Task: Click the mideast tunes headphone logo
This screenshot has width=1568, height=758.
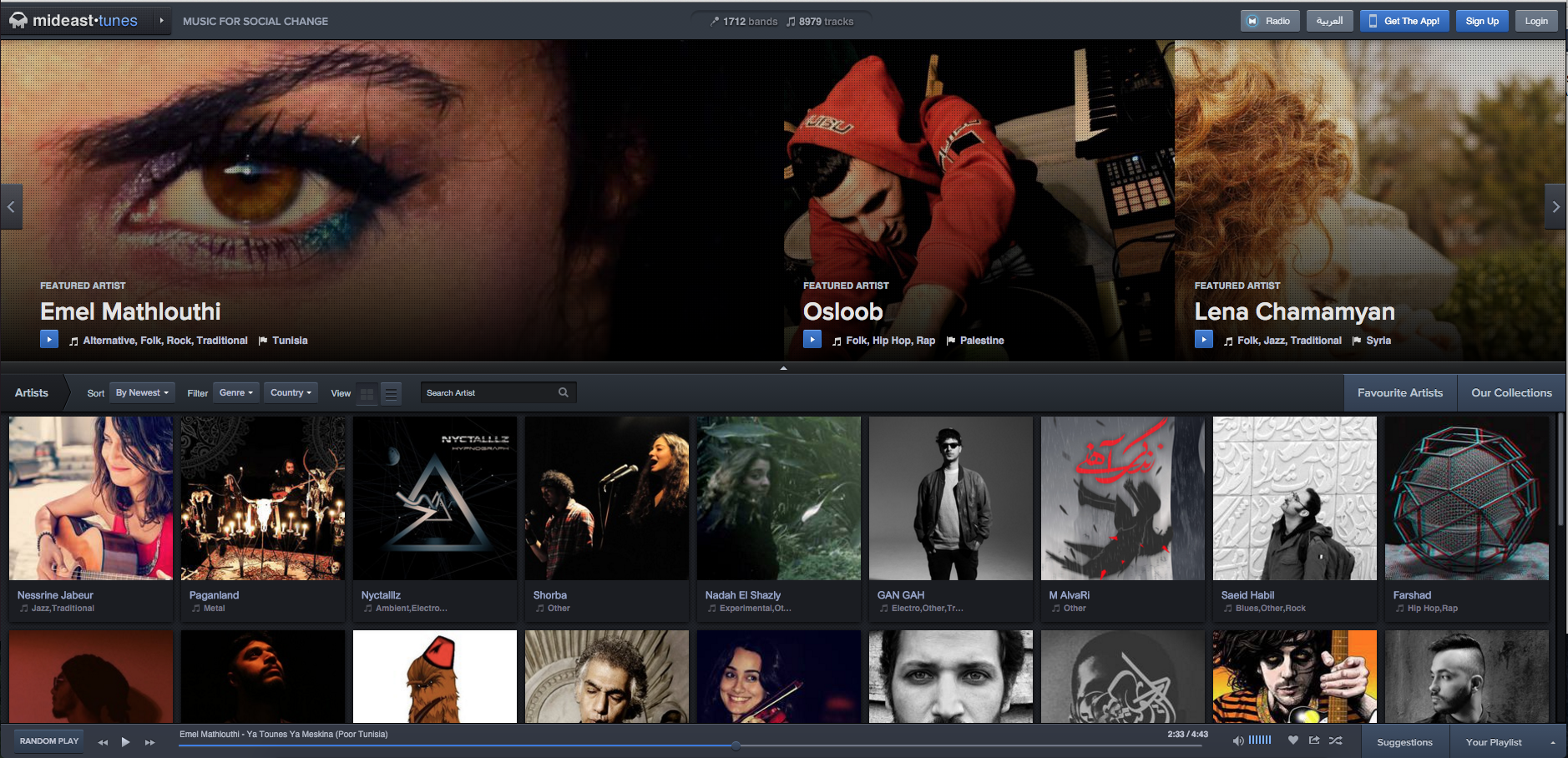Action: 18,21
